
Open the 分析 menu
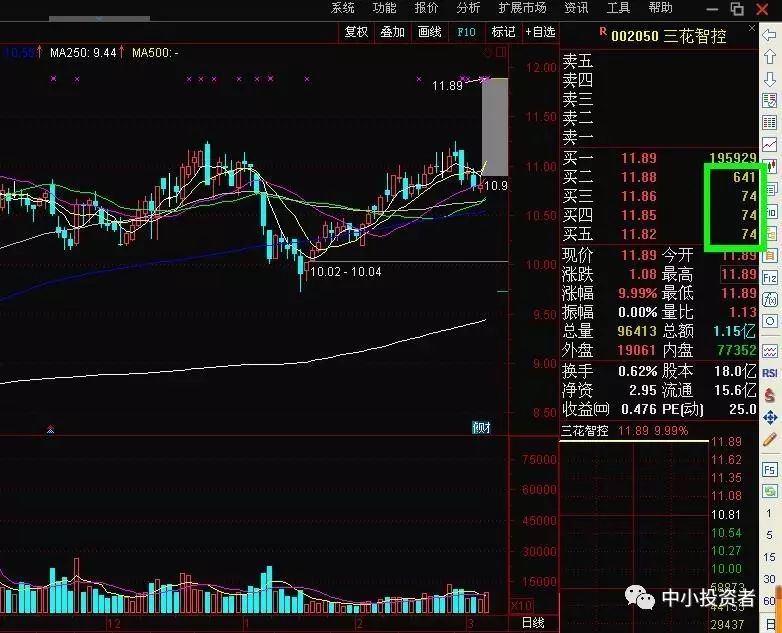[468, 8]
